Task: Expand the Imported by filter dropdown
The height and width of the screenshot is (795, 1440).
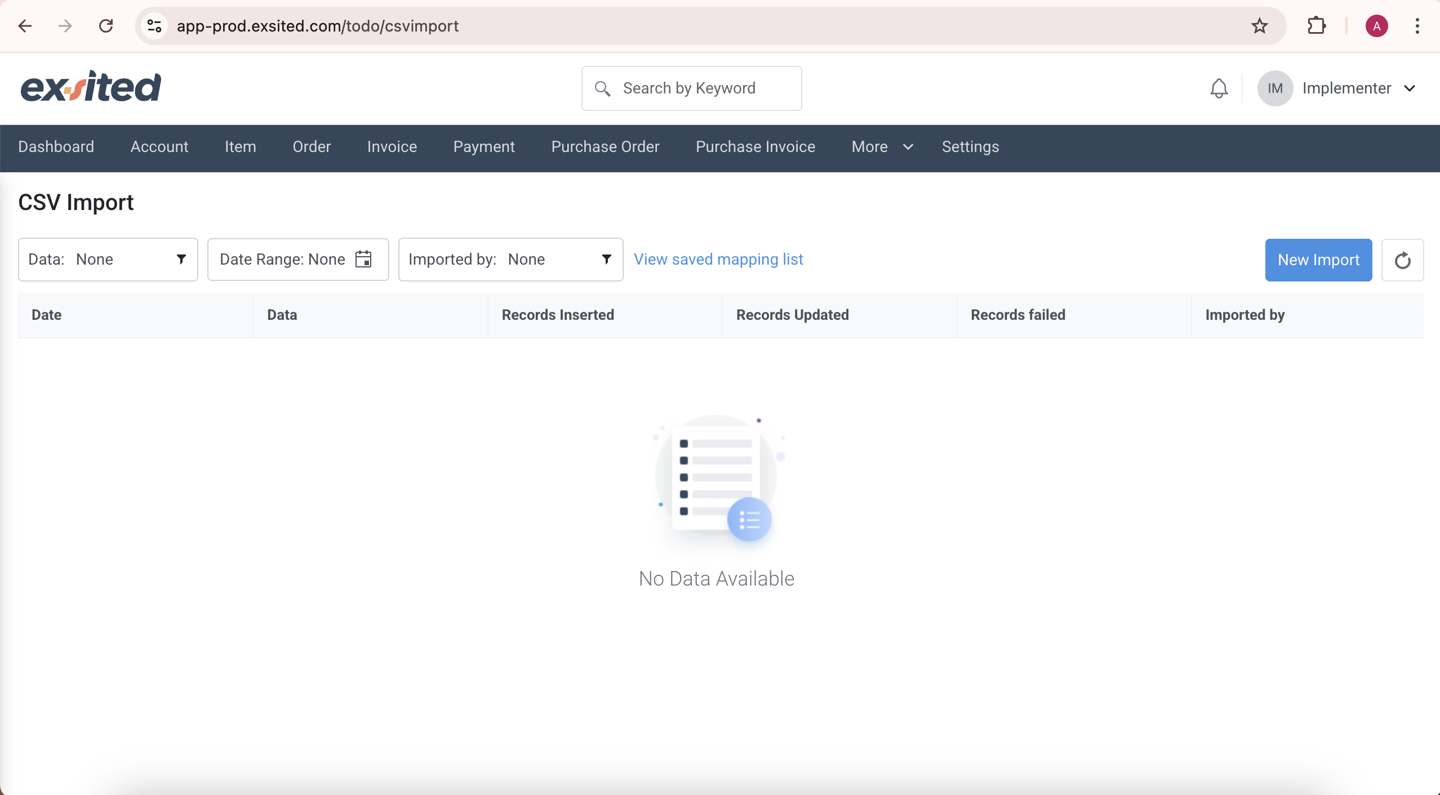Action: pyautogui.click(x=511, y=259)
